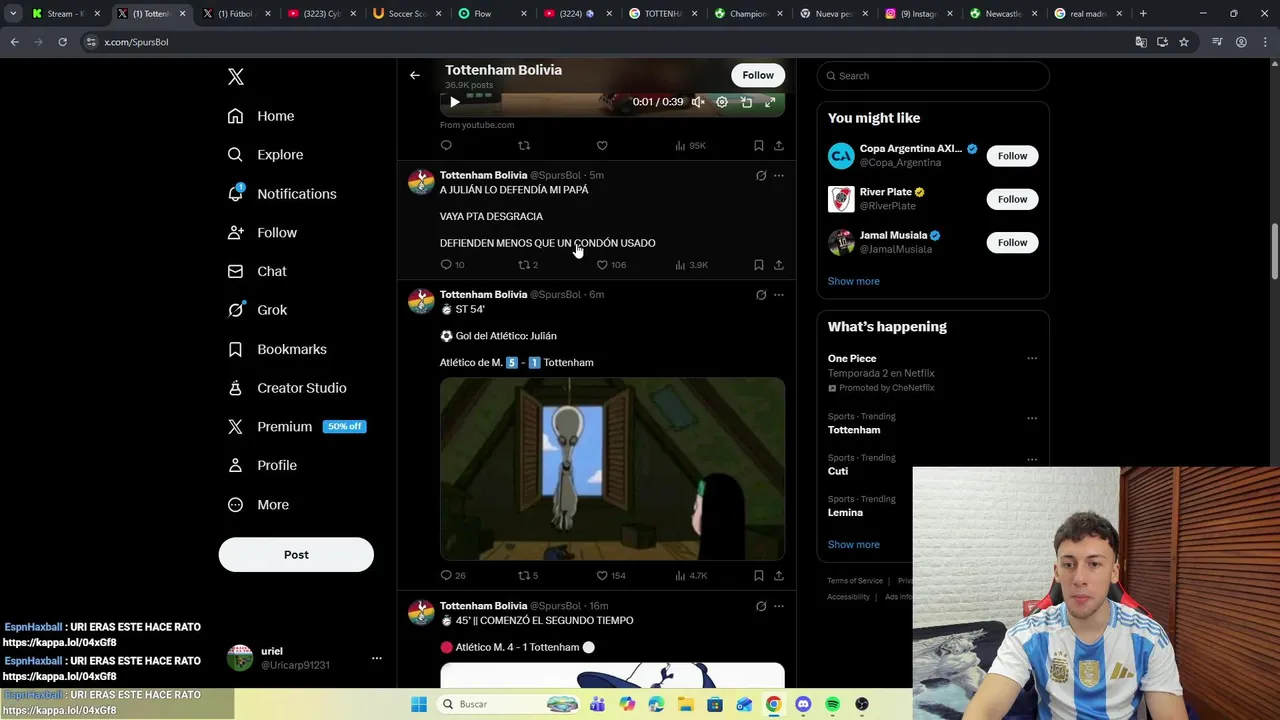Image resolution: width=1280 pixels, height=720 pixels.
Task: Follow Tottenham Bolivia from header
Action: (x=758, y=75)
